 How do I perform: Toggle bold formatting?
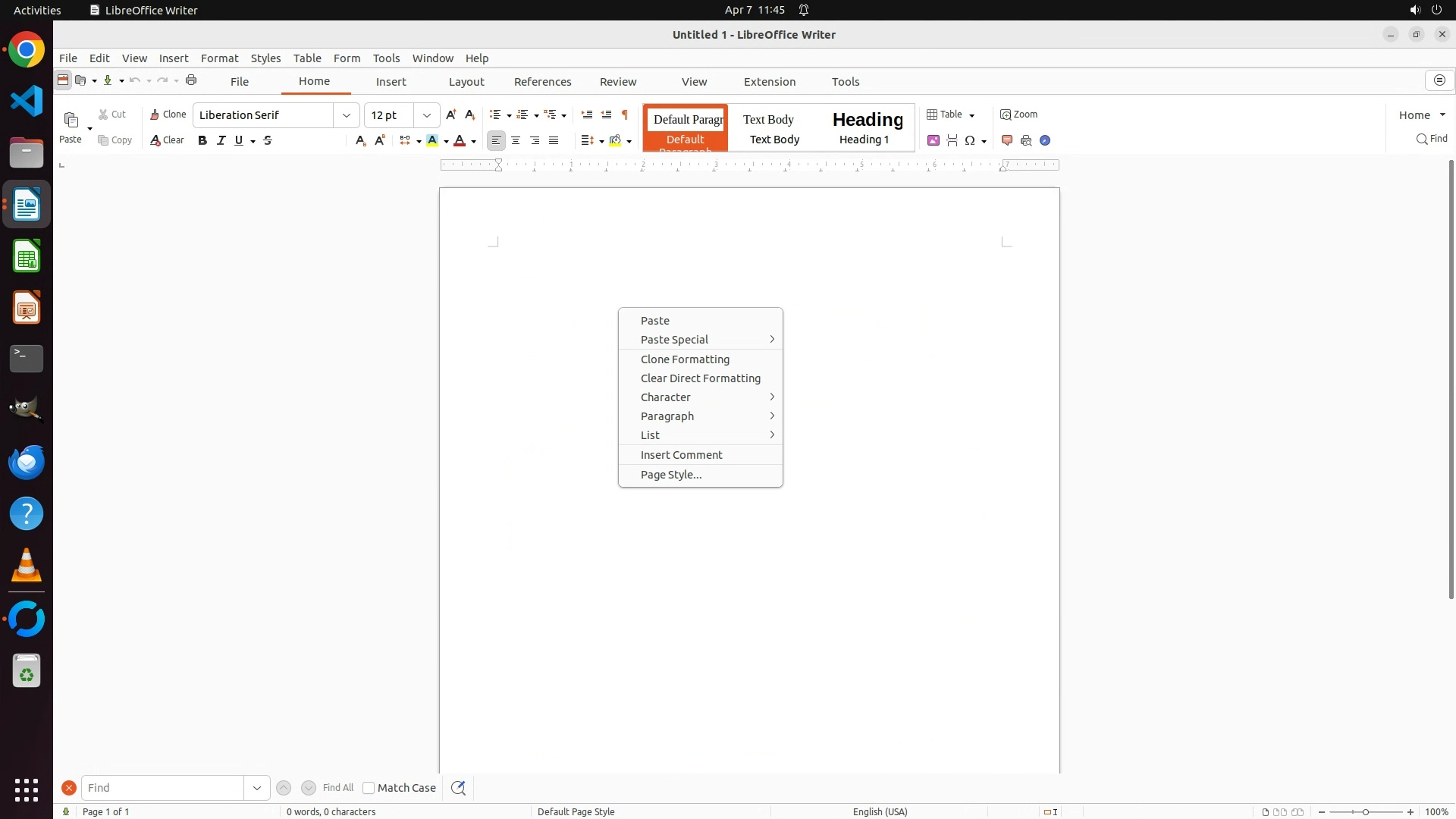[202, 140]
